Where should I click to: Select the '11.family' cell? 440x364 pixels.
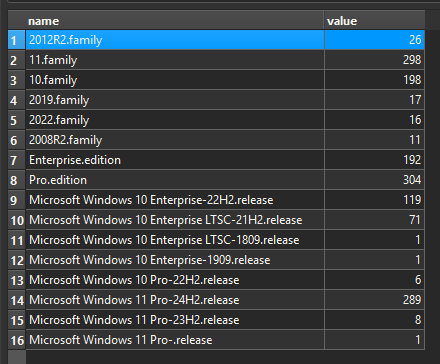click(x=175, y=60)
